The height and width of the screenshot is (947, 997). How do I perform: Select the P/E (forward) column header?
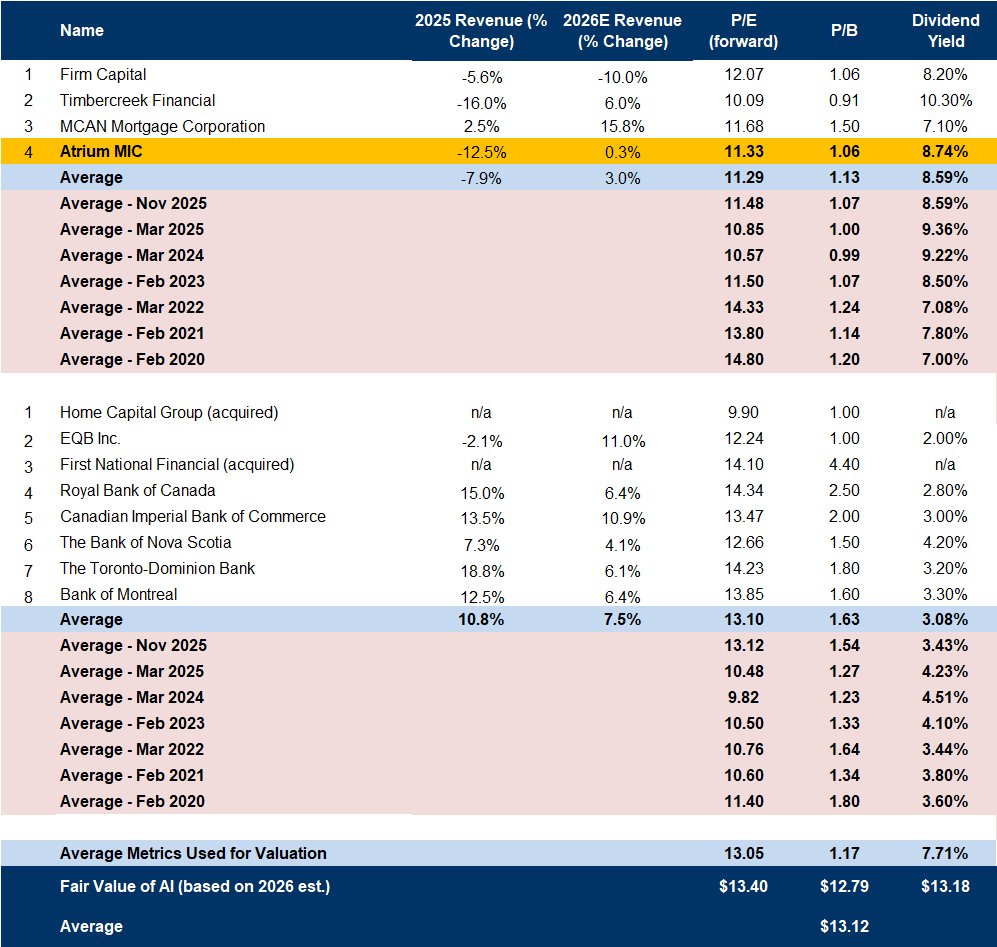tap(743, 30)
